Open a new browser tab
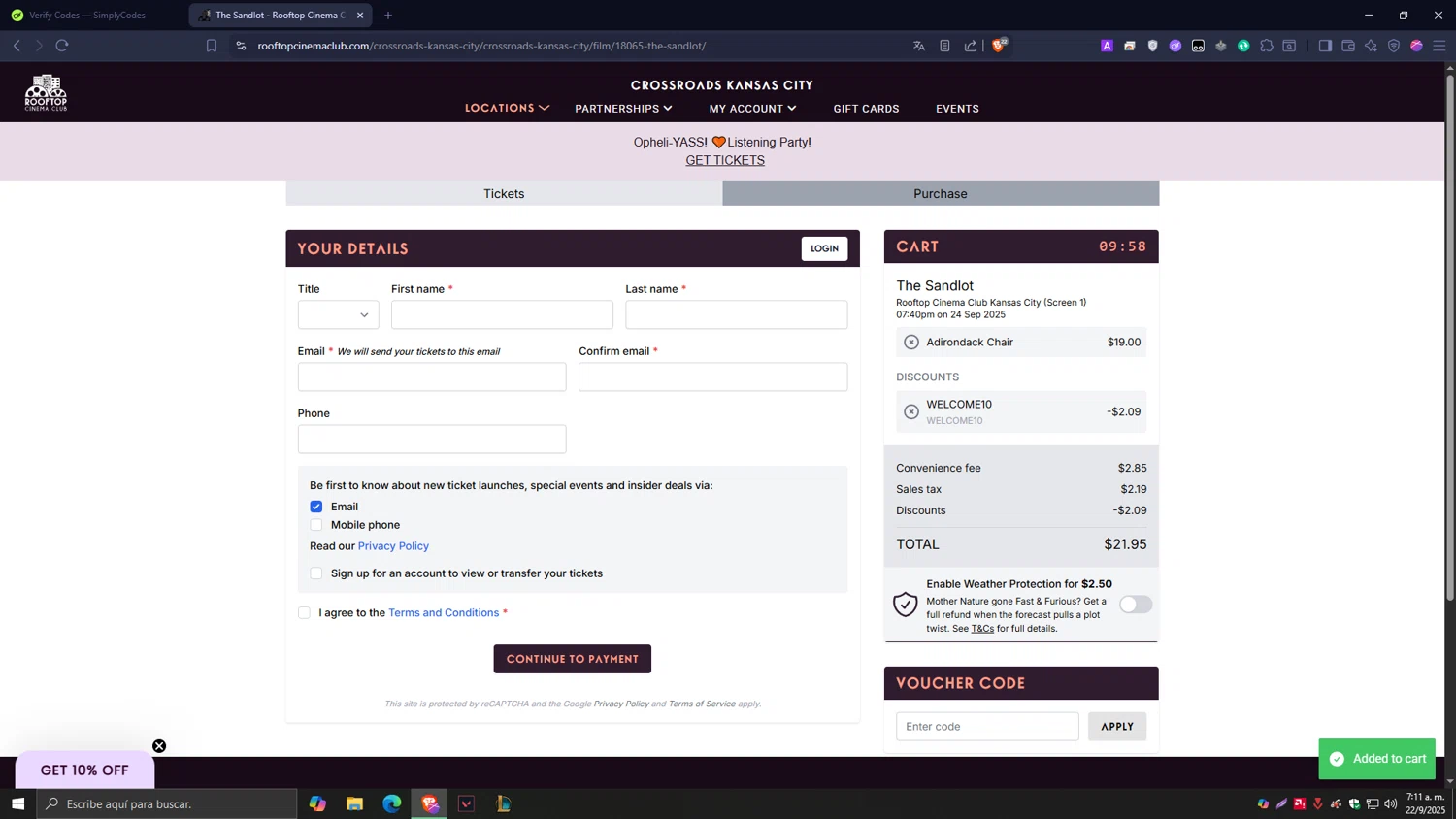Screen dimensions: 1456x819 point(388,16)
